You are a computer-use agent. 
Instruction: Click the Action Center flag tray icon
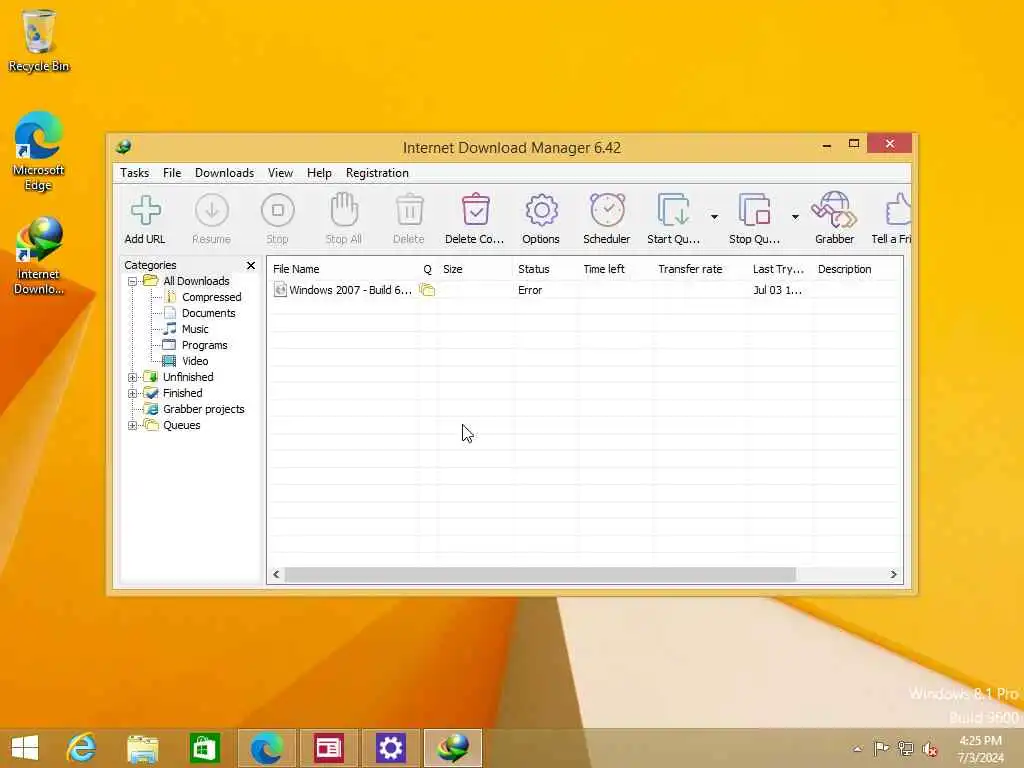pyautogui.click(x=880, y=748)
